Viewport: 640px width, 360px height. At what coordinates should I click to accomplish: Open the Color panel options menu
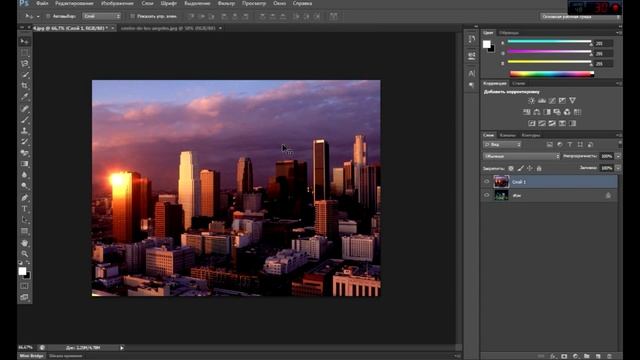(619, 33)
